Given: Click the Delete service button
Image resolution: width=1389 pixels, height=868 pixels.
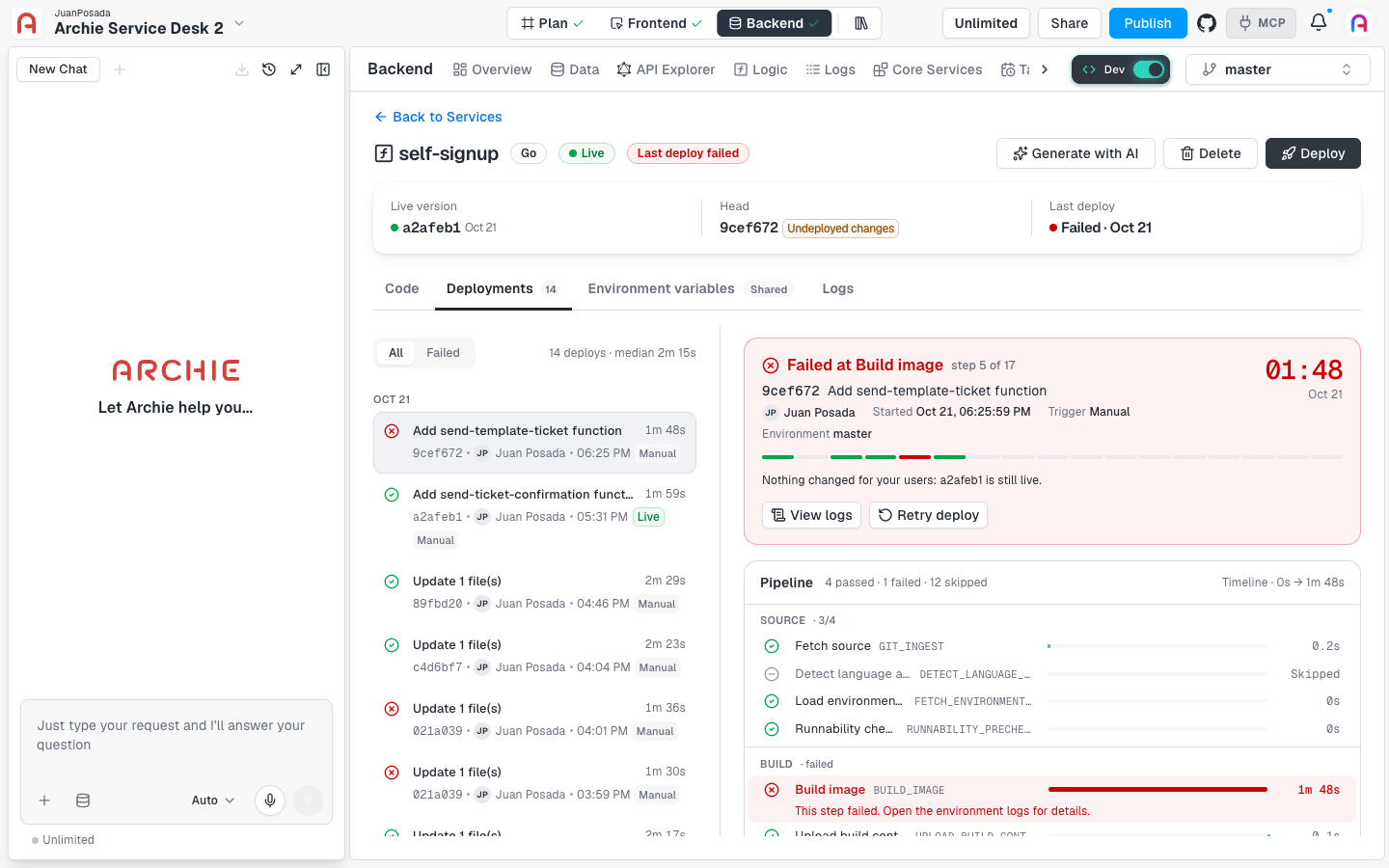Looking at the screenshot, I should tap(1211, 153).
